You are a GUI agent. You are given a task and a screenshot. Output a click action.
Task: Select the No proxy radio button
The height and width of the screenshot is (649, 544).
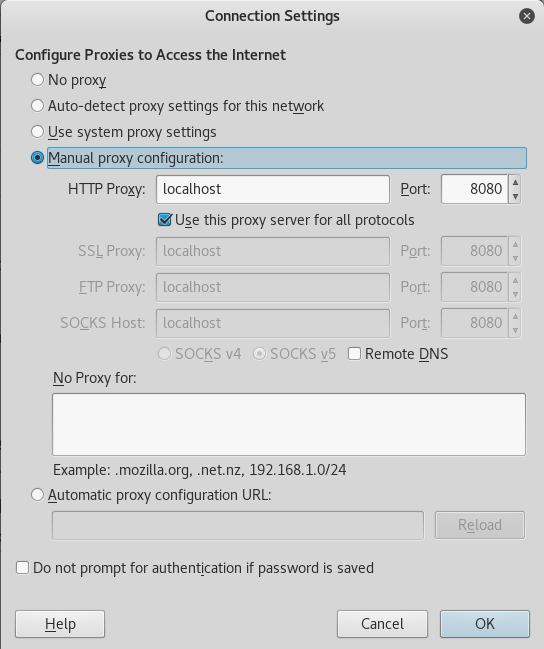point(38,80)
